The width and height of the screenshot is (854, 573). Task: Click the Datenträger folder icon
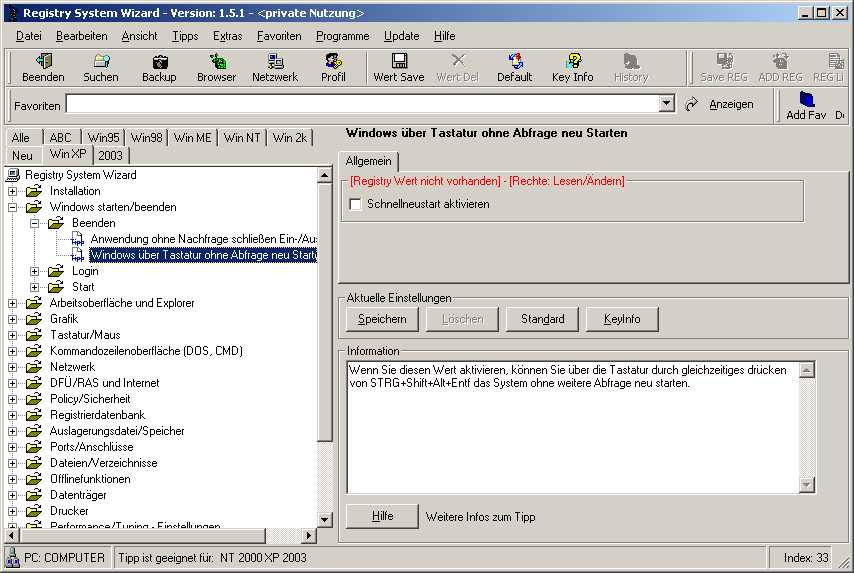click(34, 495)
